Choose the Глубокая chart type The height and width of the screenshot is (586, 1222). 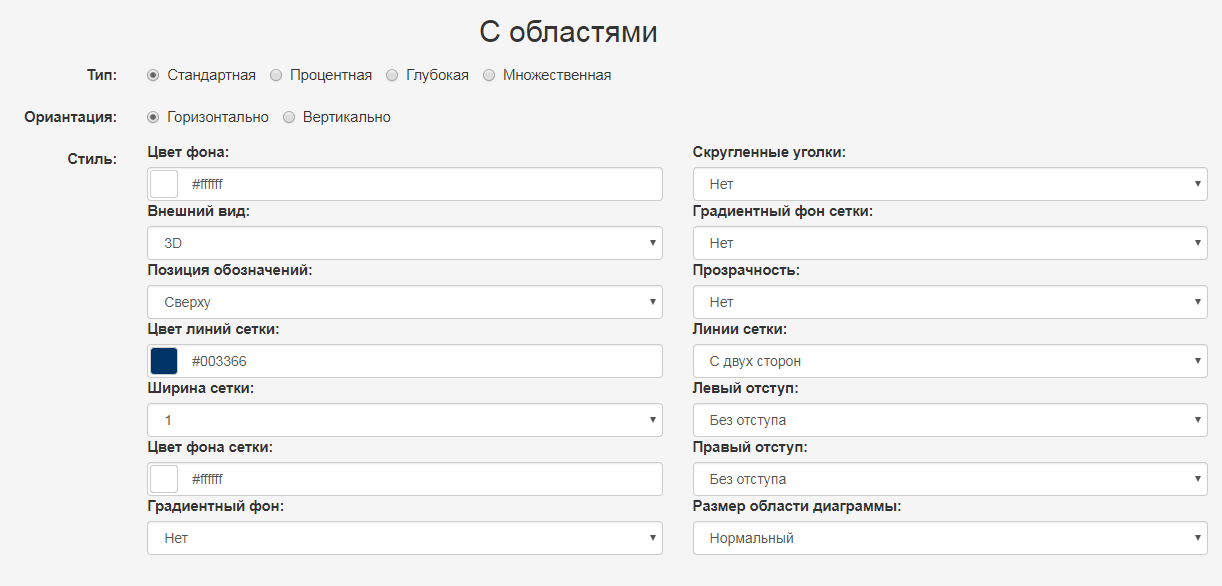coord(390,74)
